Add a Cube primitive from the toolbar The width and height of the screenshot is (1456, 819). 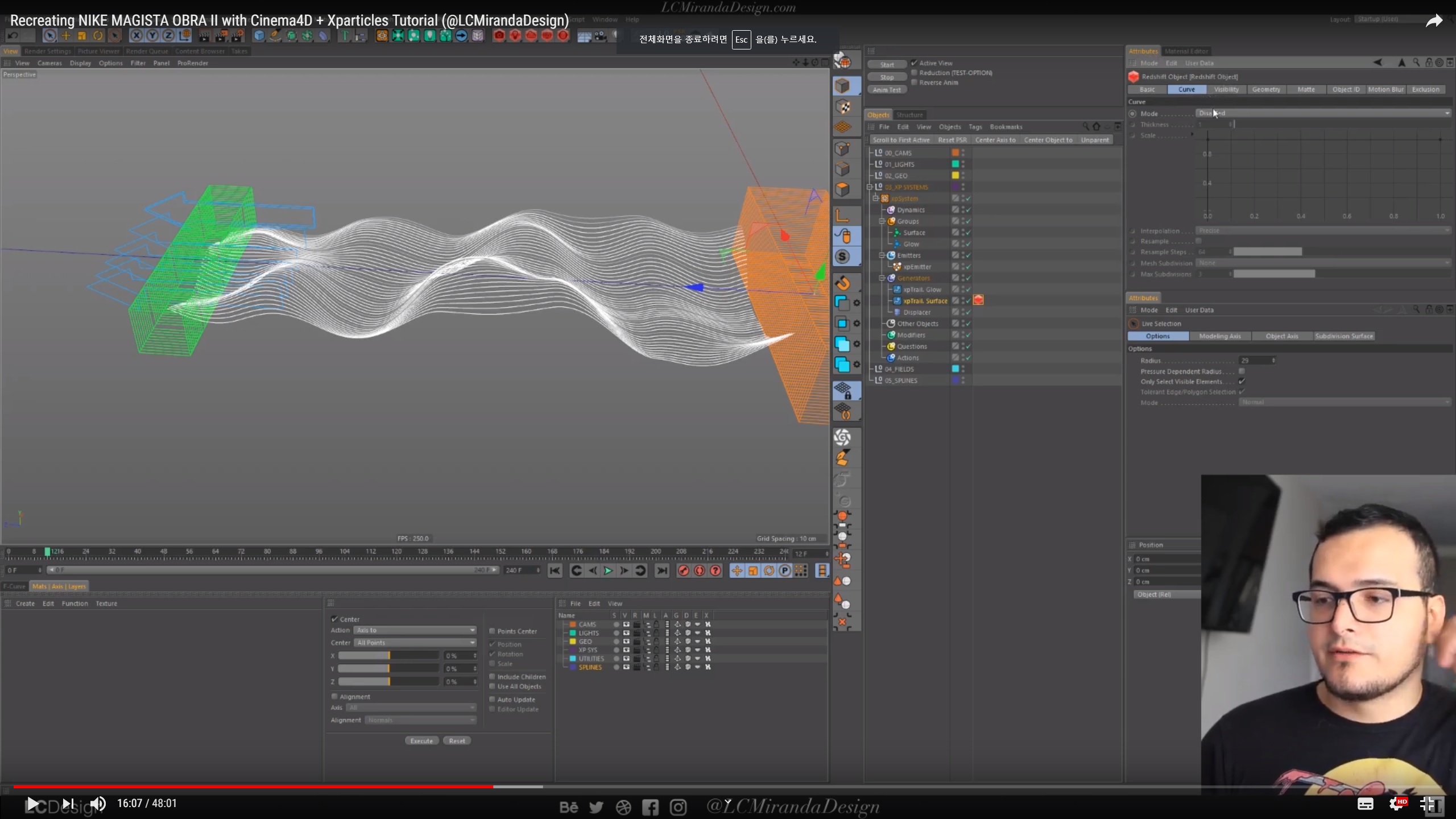(259, 36)
